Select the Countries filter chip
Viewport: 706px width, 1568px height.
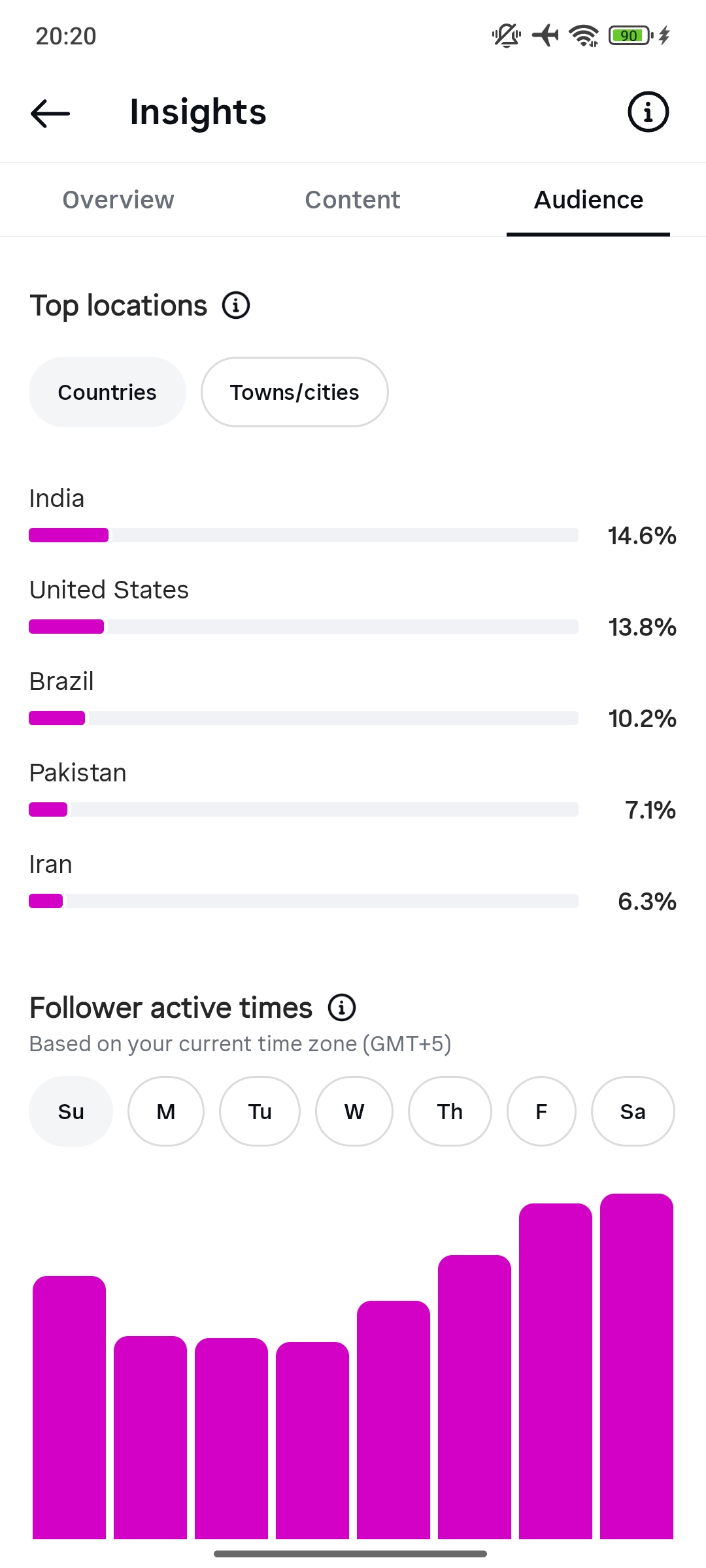[x=107, y=392]
